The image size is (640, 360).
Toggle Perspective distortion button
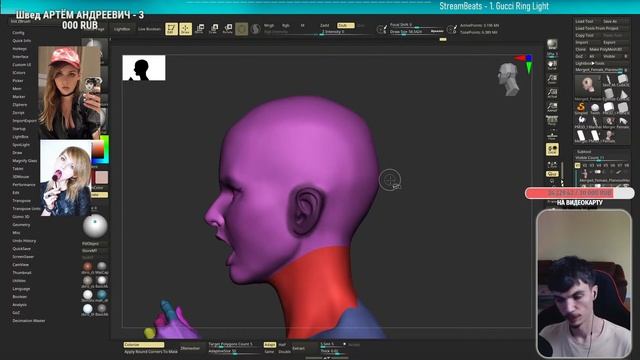[x=552, y=121]
